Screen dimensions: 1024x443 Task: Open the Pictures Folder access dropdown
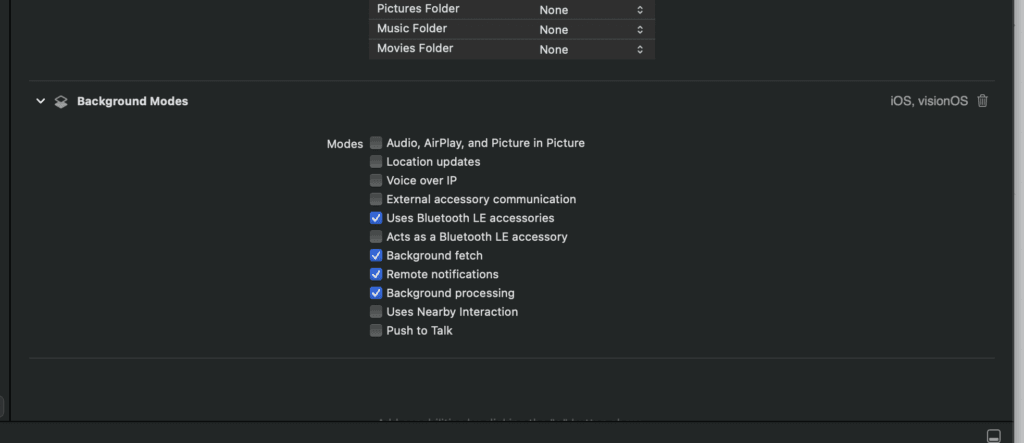point(593,10)
